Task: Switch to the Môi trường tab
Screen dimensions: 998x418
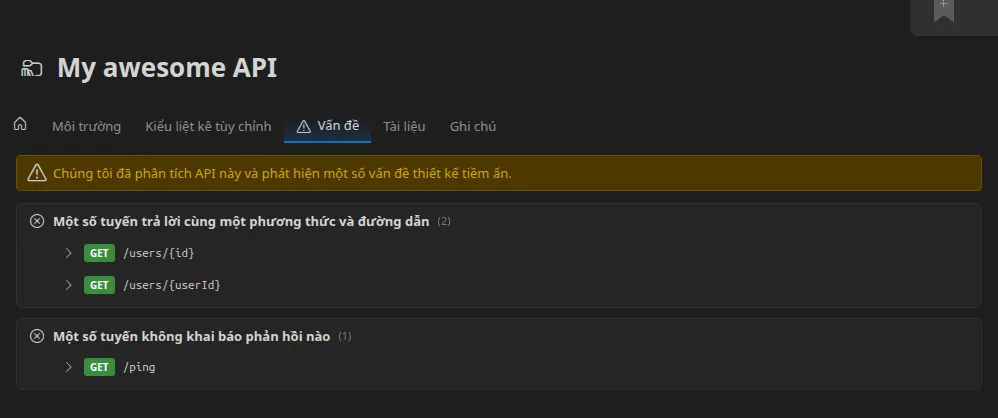Action: tap(87, 127)
